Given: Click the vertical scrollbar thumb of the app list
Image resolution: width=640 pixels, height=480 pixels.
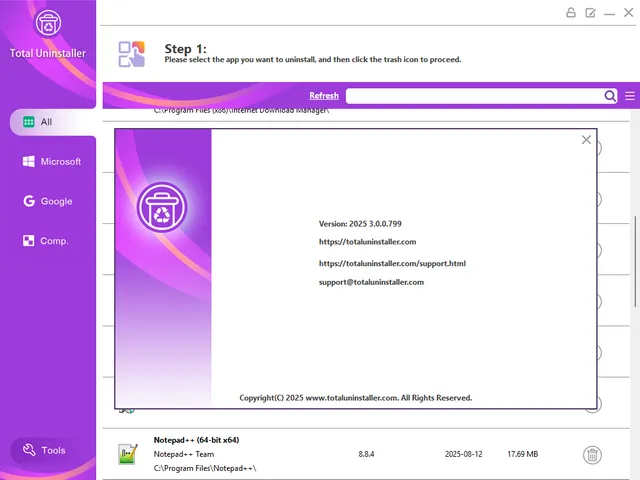Looking at the screenshot, I should (x=635, y=261).
